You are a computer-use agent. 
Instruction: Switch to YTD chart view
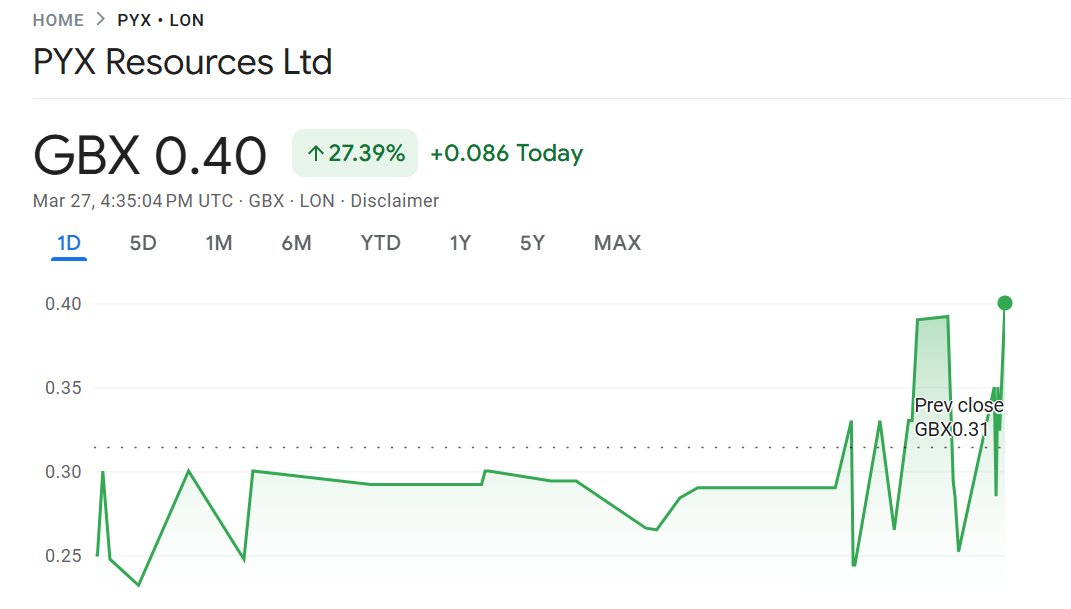click(380, 243)
